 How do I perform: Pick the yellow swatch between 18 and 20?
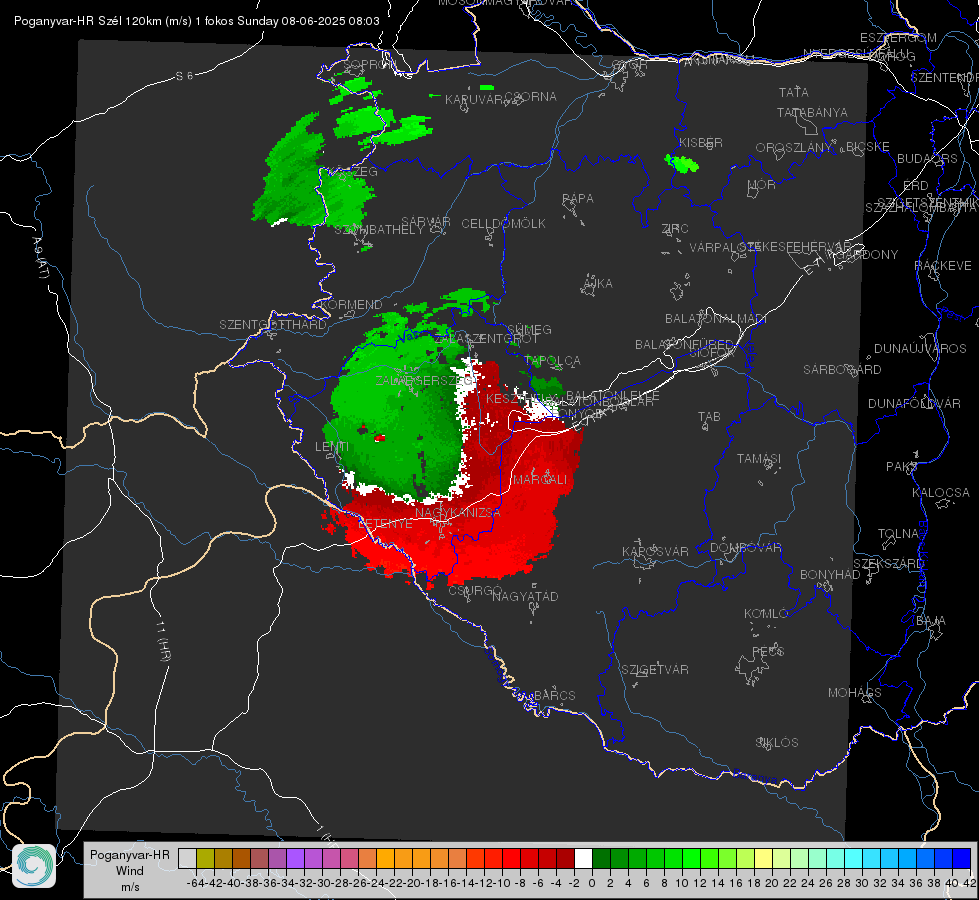tap(764, 858)
